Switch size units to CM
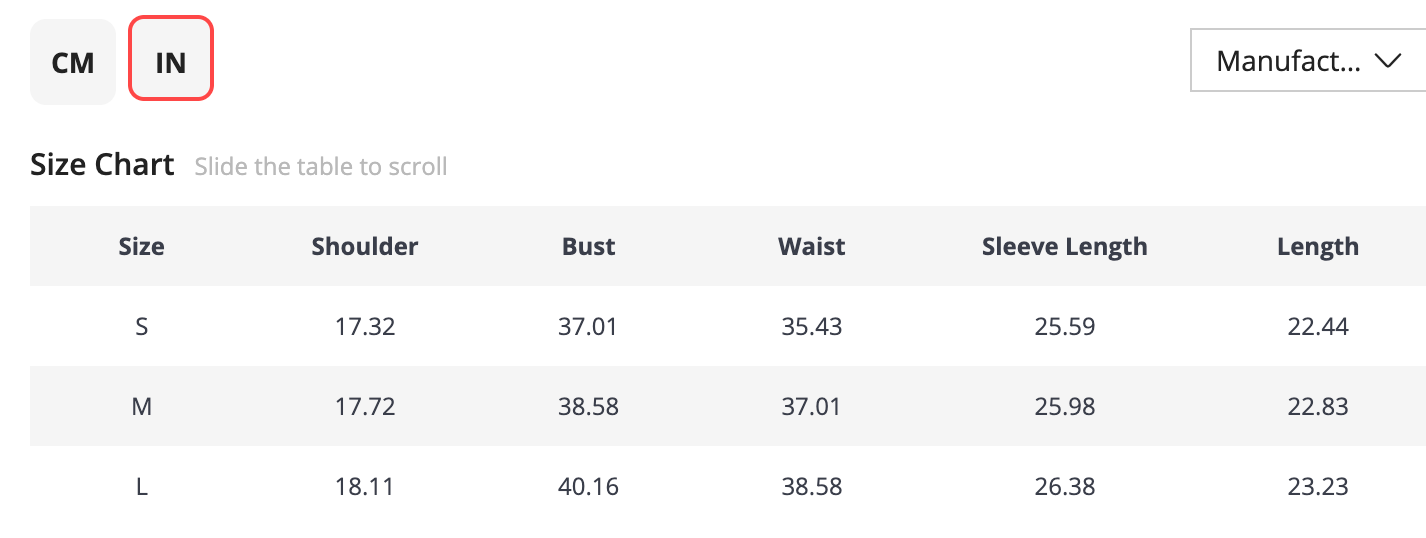The image size is (1426, 538). (73, 62)
